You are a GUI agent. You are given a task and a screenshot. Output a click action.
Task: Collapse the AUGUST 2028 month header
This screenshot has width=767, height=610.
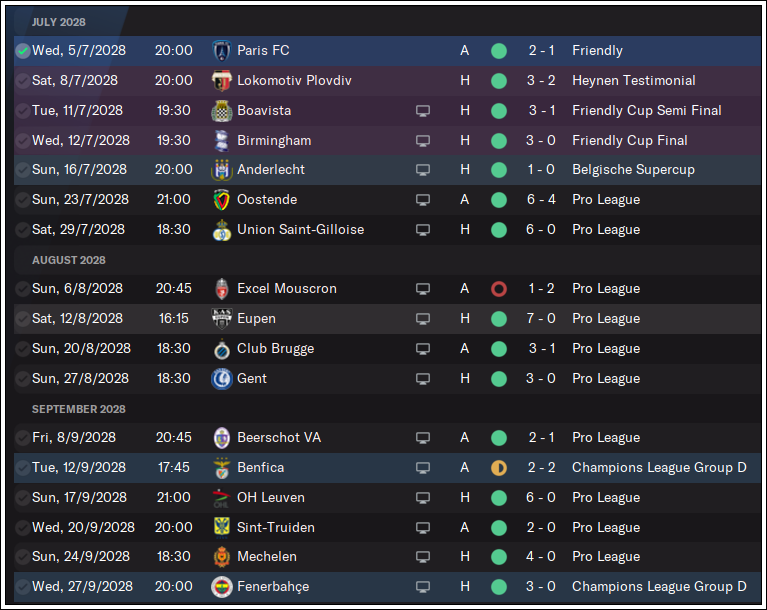point(68,260)
